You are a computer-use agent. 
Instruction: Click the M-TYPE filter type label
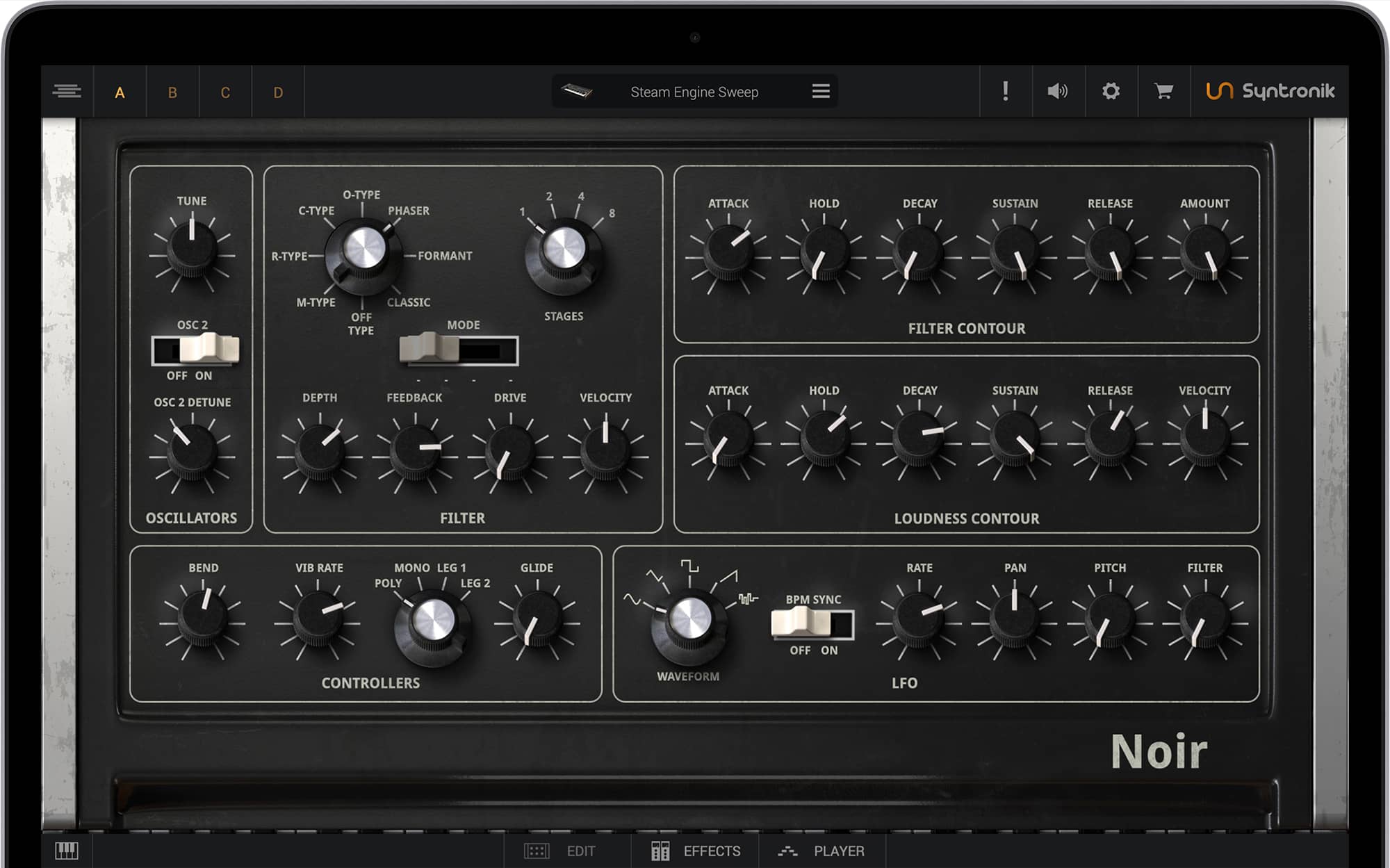pyautogui.click(x=316, y=302)
